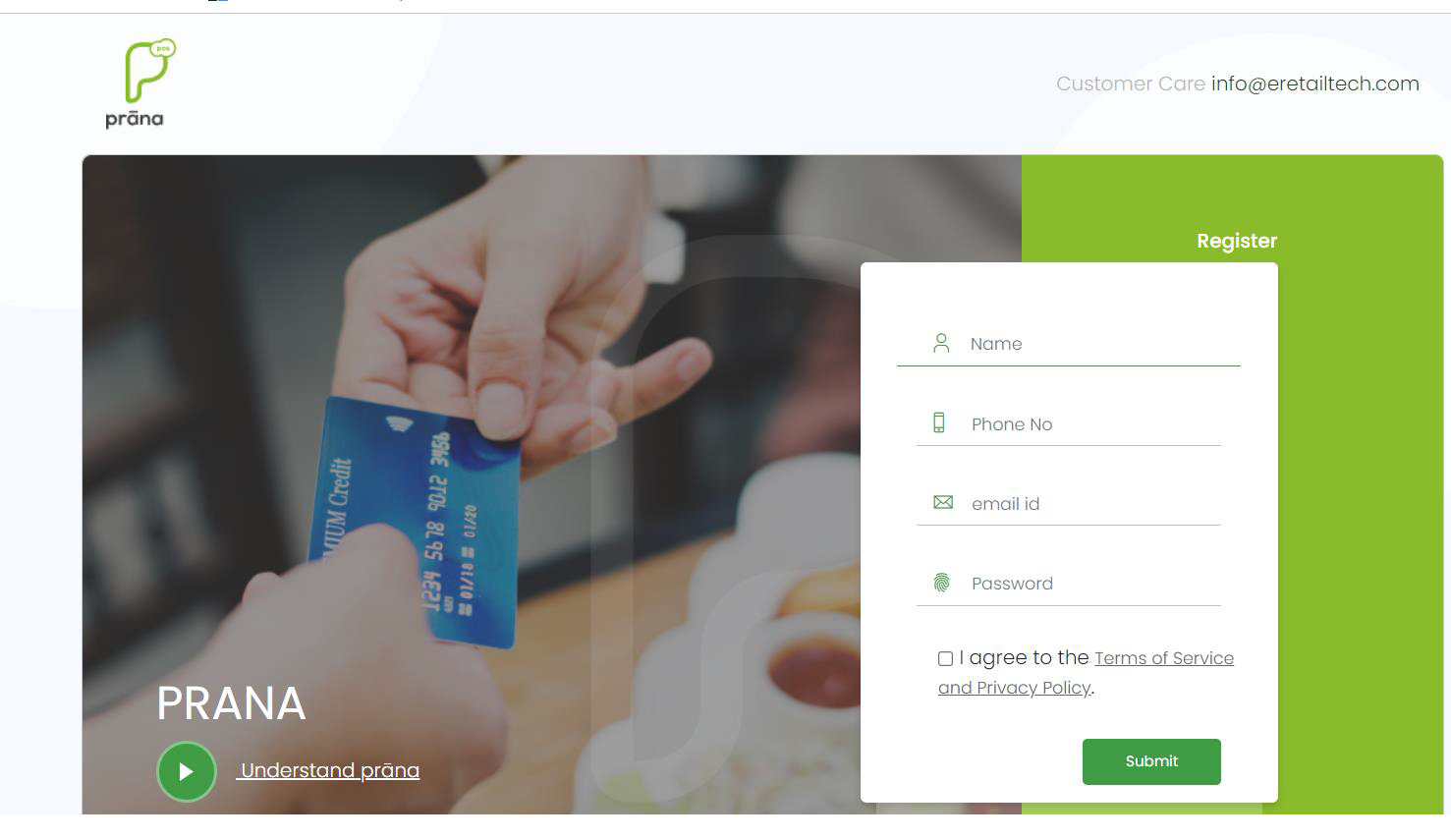Focus the Name input field

pyautogui.click(x=1068, y=344)
